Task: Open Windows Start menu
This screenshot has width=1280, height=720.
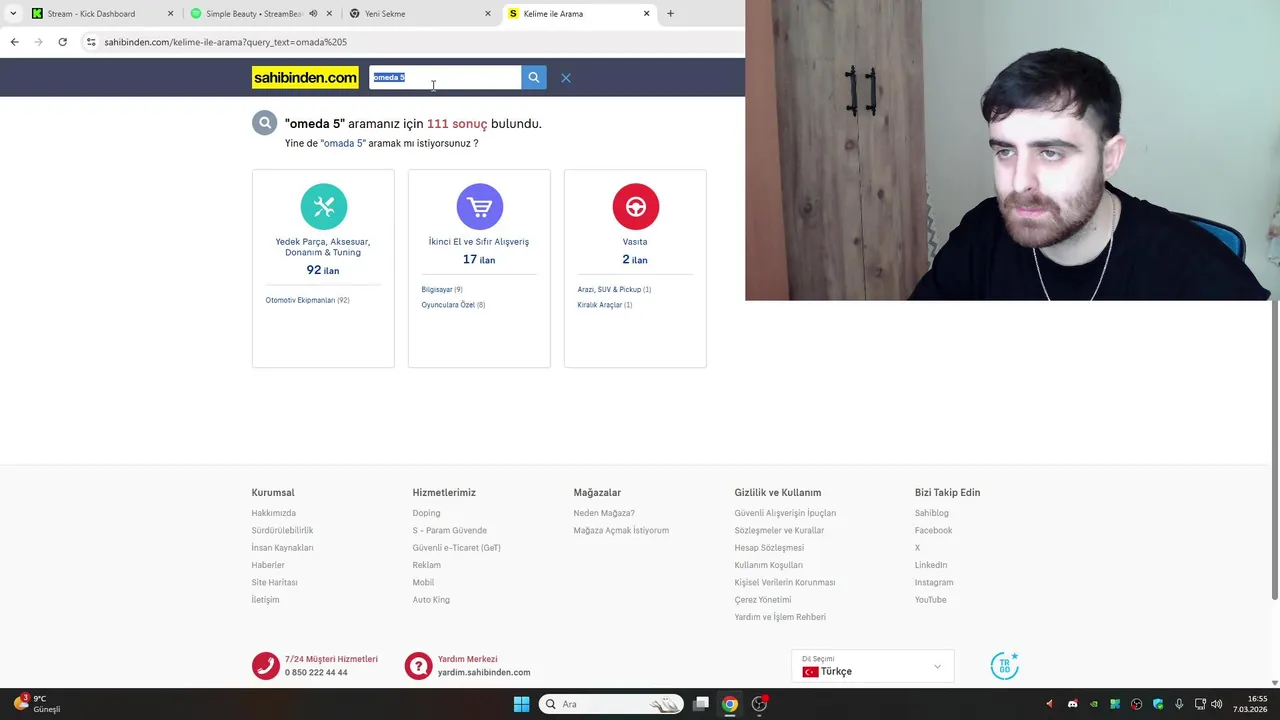Action: pos(521,704)
